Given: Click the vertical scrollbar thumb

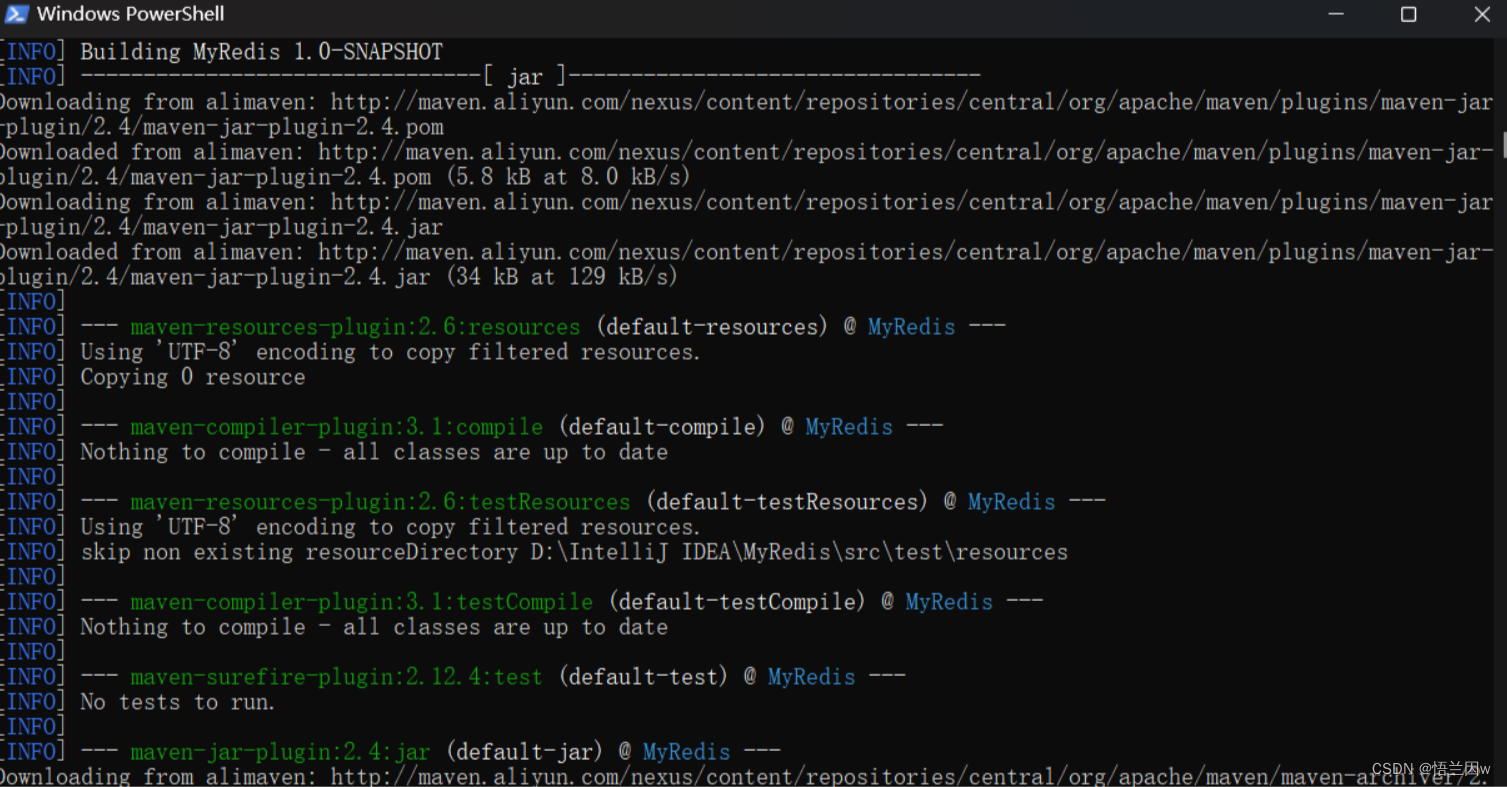Looking at the screenshot, I should click(x=1503, y=143).
